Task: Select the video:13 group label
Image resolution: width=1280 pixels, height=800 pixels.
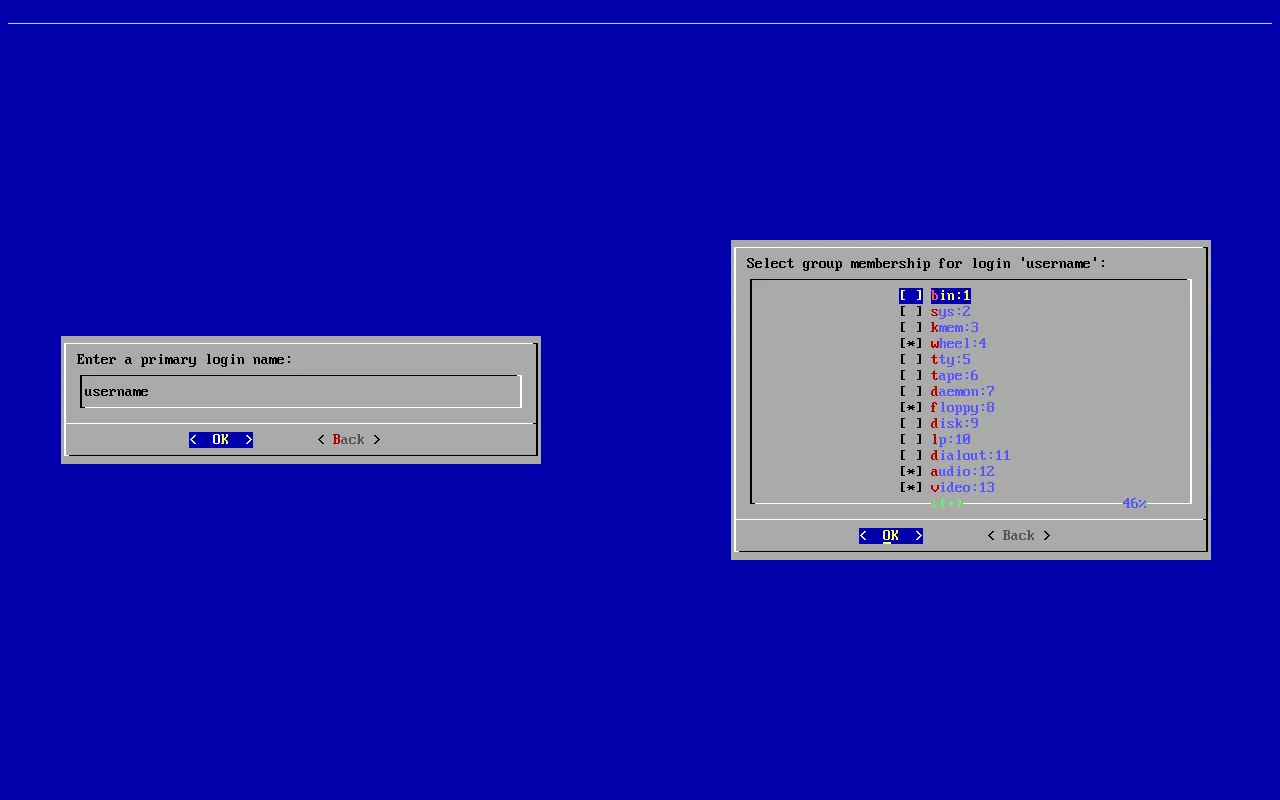Action: [x=963, y=488]
